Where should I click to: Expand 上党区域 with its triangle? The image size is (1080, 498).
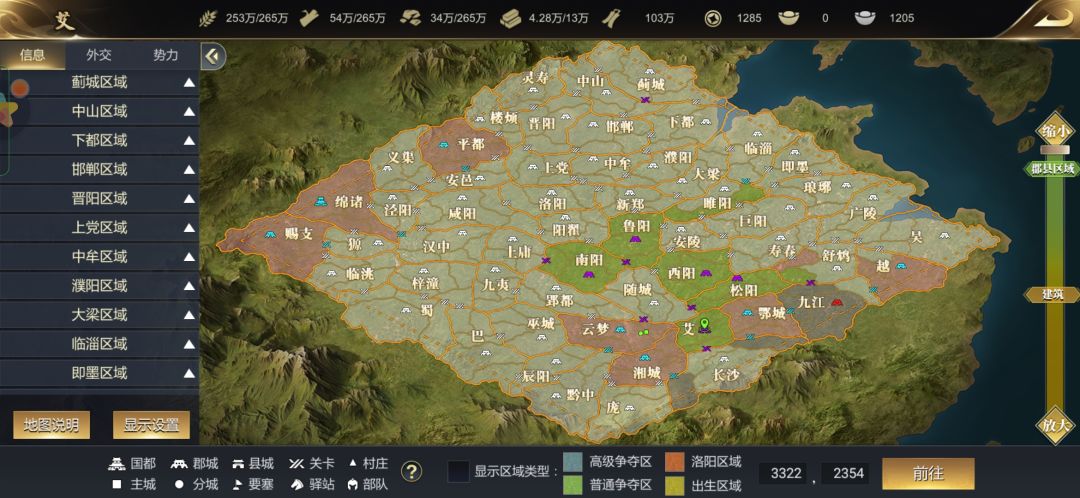click(x=189, y=228)
